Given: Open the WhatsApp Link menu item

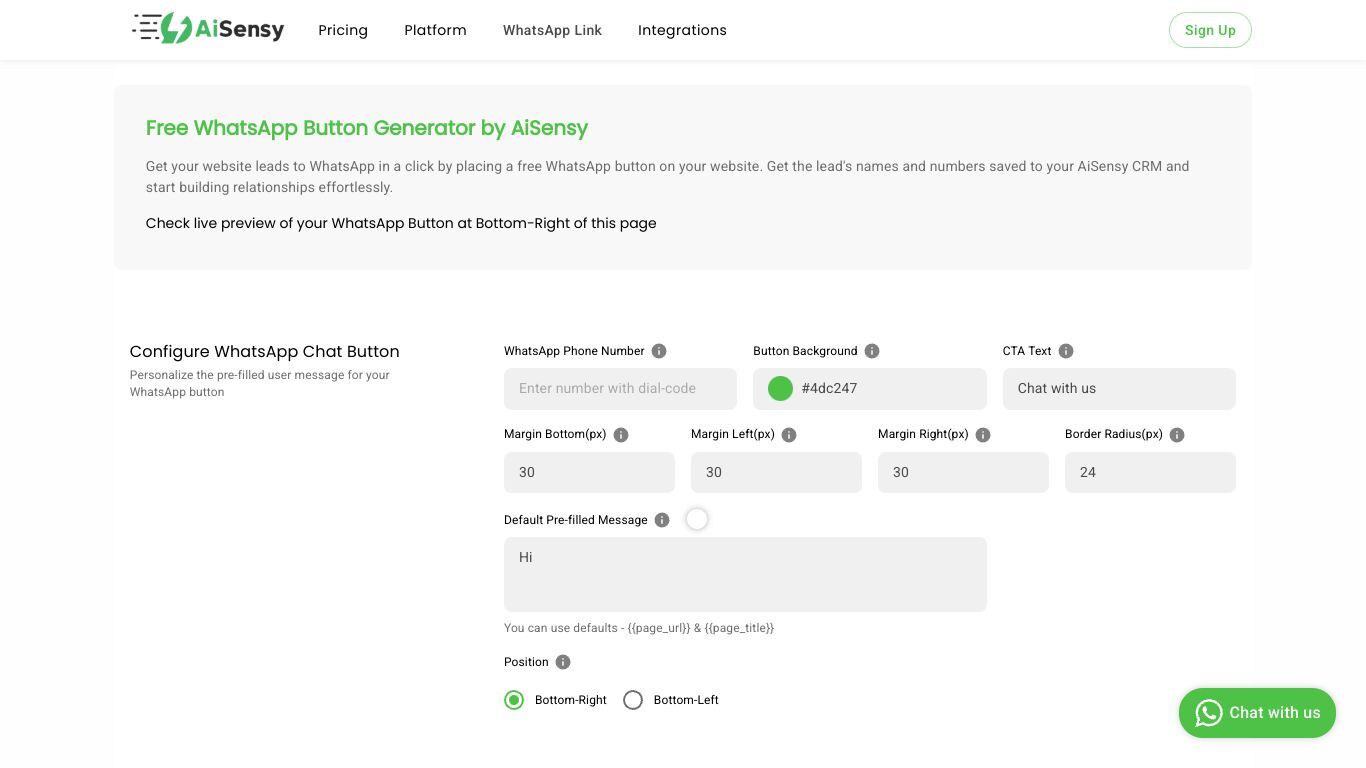Looking at the screenshot, I should (x=552, y=30).
